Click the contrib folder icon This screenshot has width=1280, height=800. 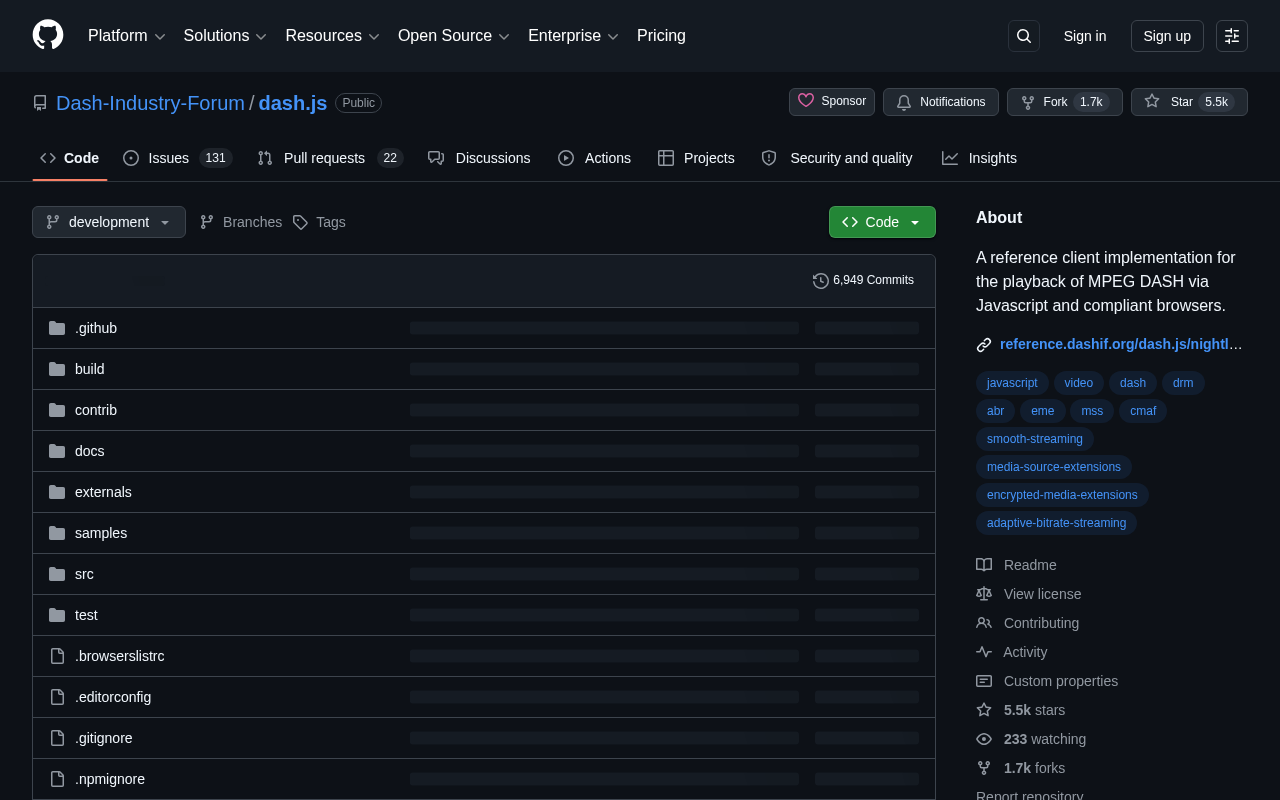point(57,410)
